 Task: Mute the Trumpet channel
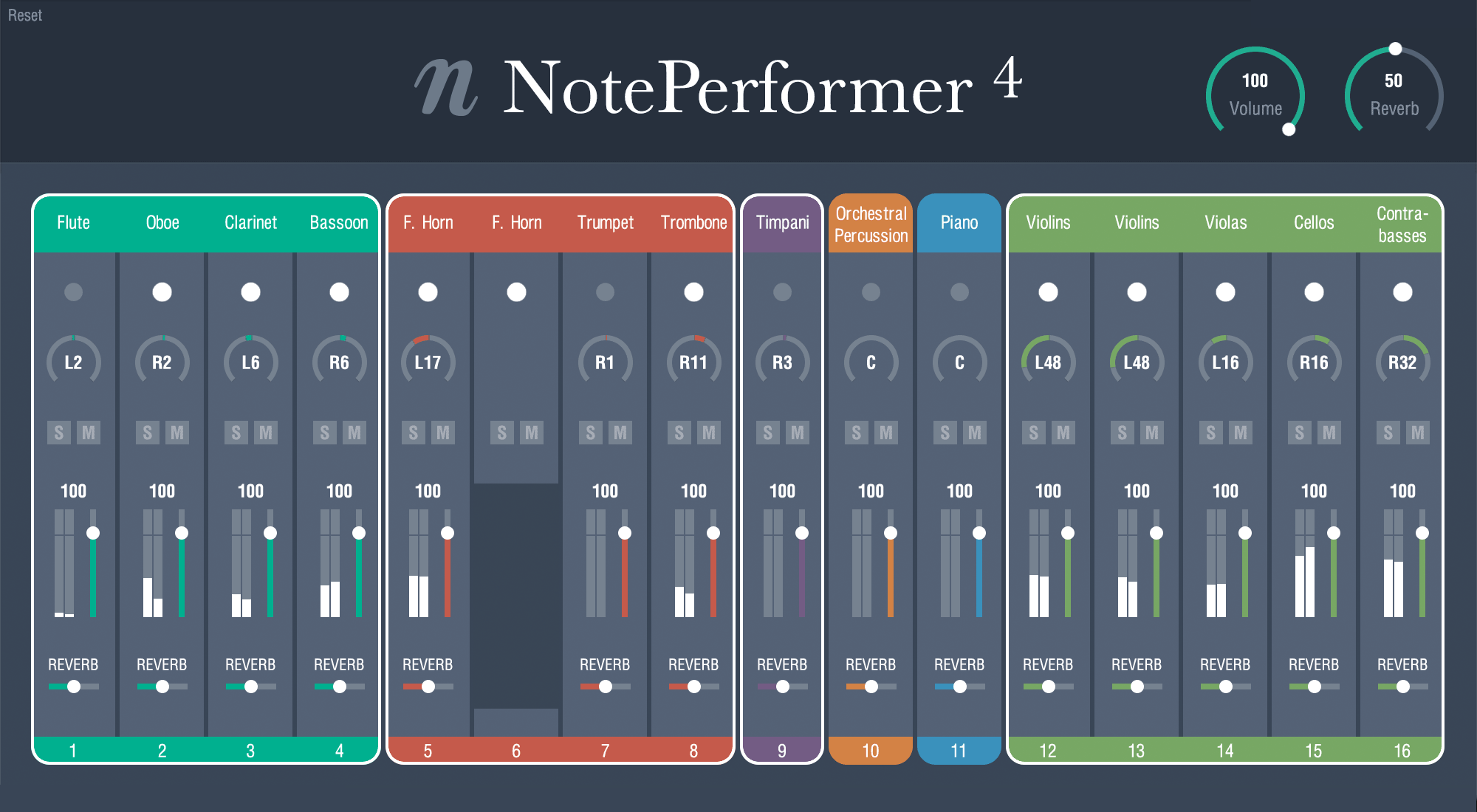coord(620,433)
